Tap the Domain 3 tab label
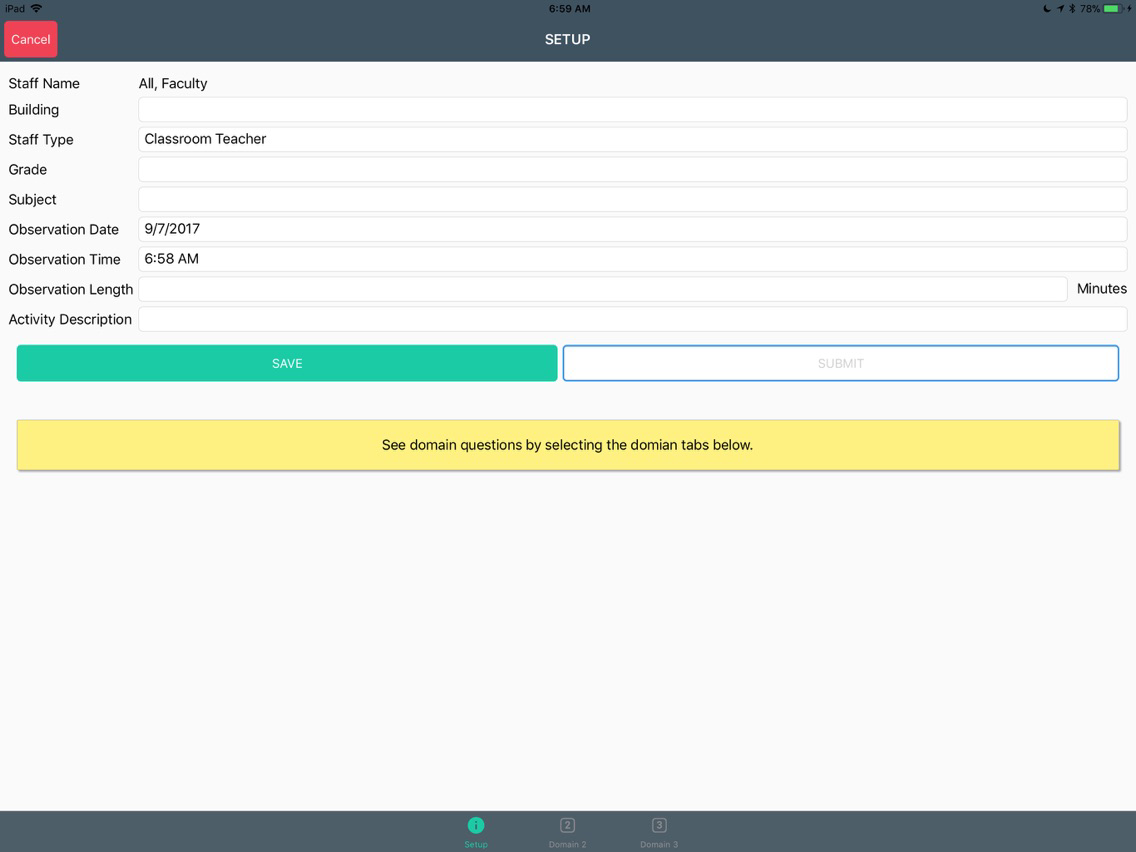This screenshot has width=1136, height=852. 659,844
